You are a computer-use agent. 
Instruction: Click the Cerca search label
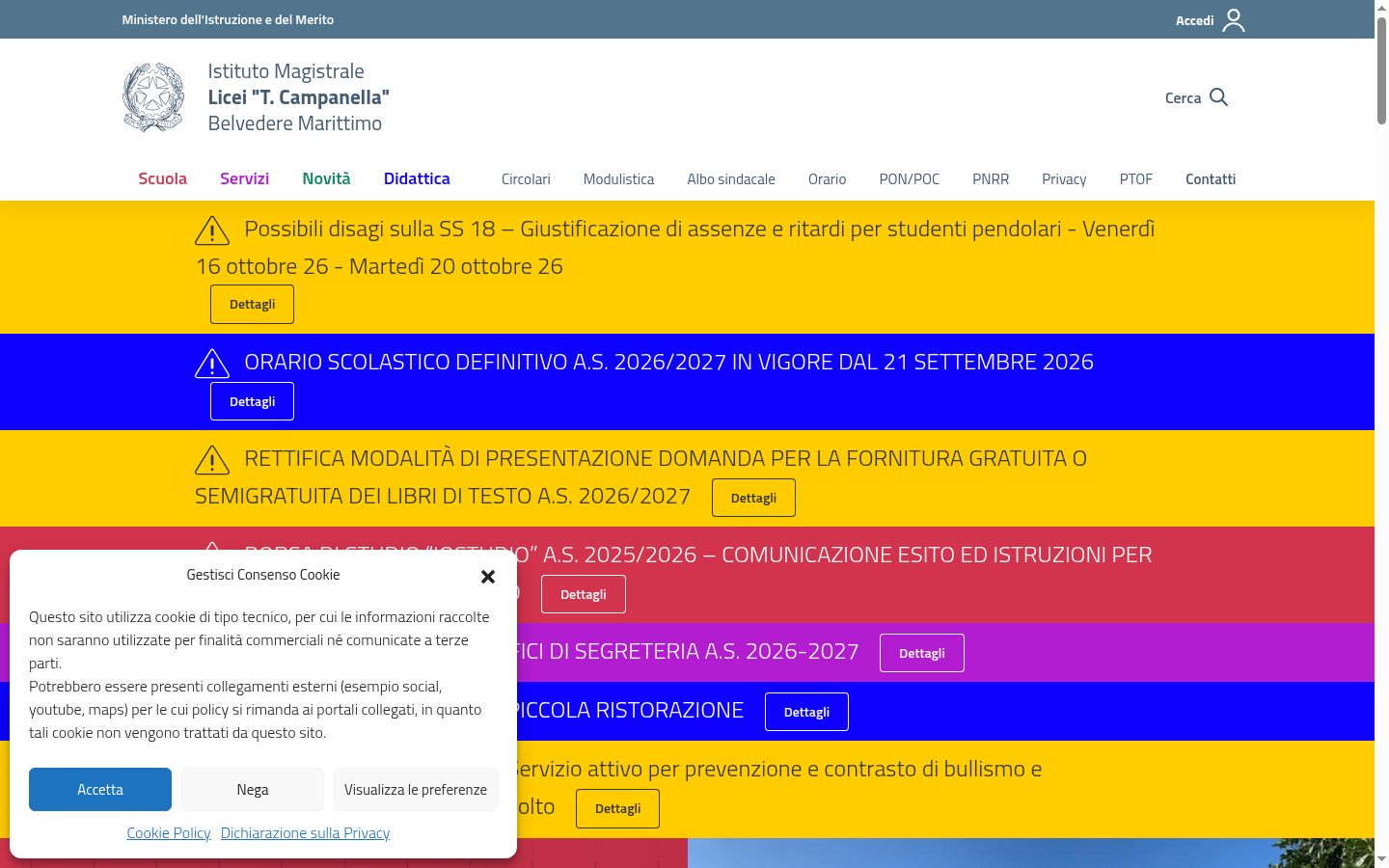click(x=1183, y=98)
